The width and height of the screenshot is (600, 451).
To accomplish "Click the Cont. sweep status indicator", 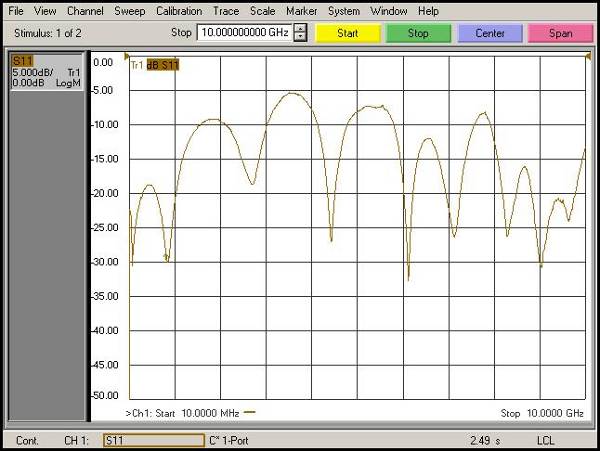I will click(x=25, y=440).
